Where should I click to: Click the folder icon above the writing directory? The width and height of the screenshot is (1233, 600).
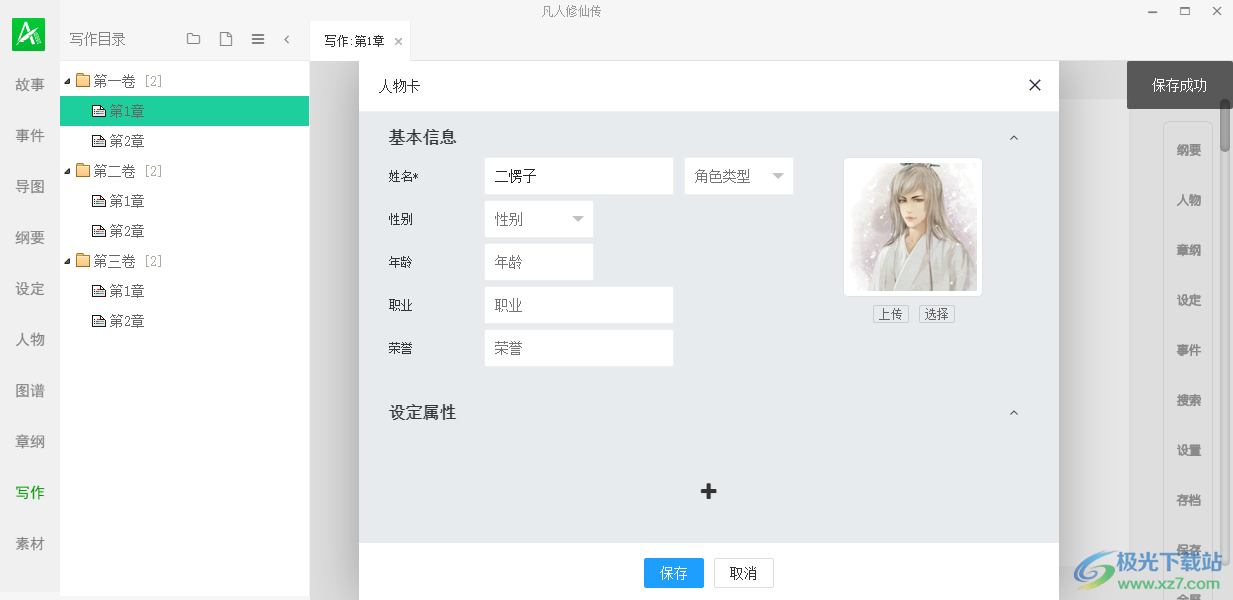coord(193,39)
